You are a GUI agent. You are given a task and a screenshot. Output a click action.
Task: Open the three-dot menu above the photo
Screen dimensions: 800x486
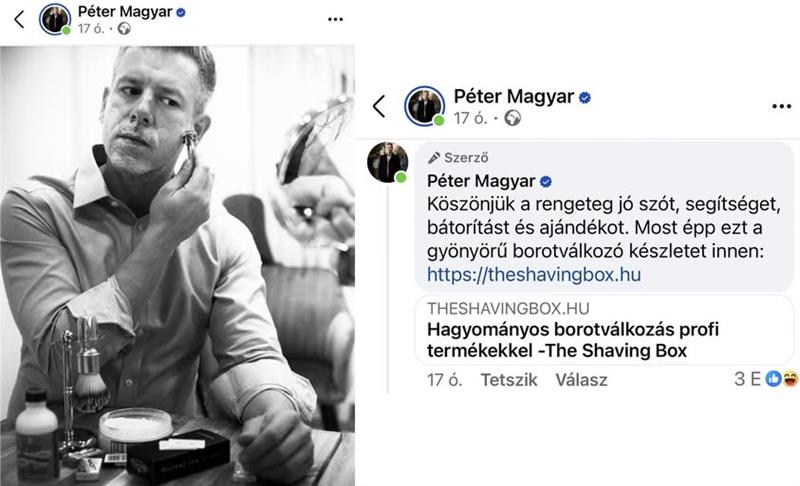click(x=335, y=19)
